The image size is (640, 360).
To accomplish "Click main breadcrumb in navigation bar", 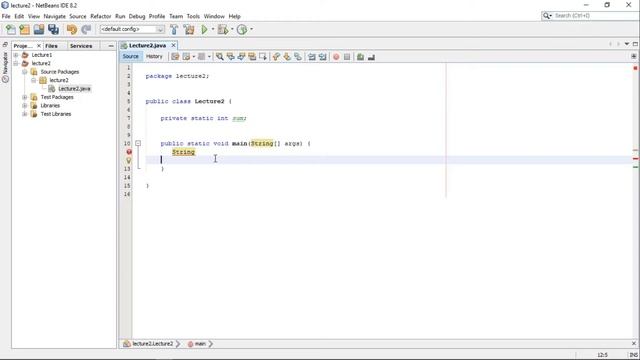I will click(x=197, y=344).
